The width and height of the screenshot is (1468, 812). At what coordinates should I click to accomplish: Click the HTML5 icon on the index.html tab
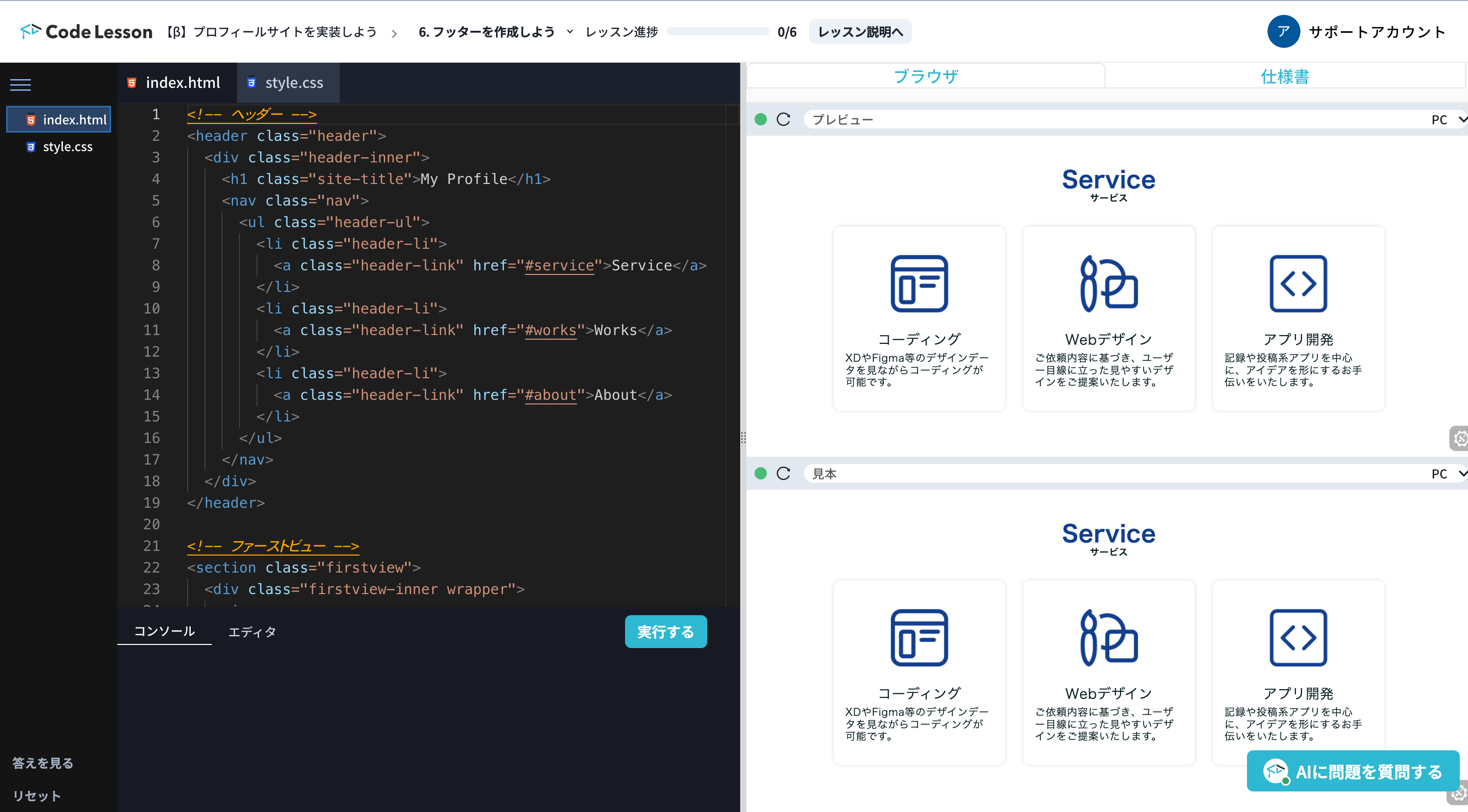(132, 83)
